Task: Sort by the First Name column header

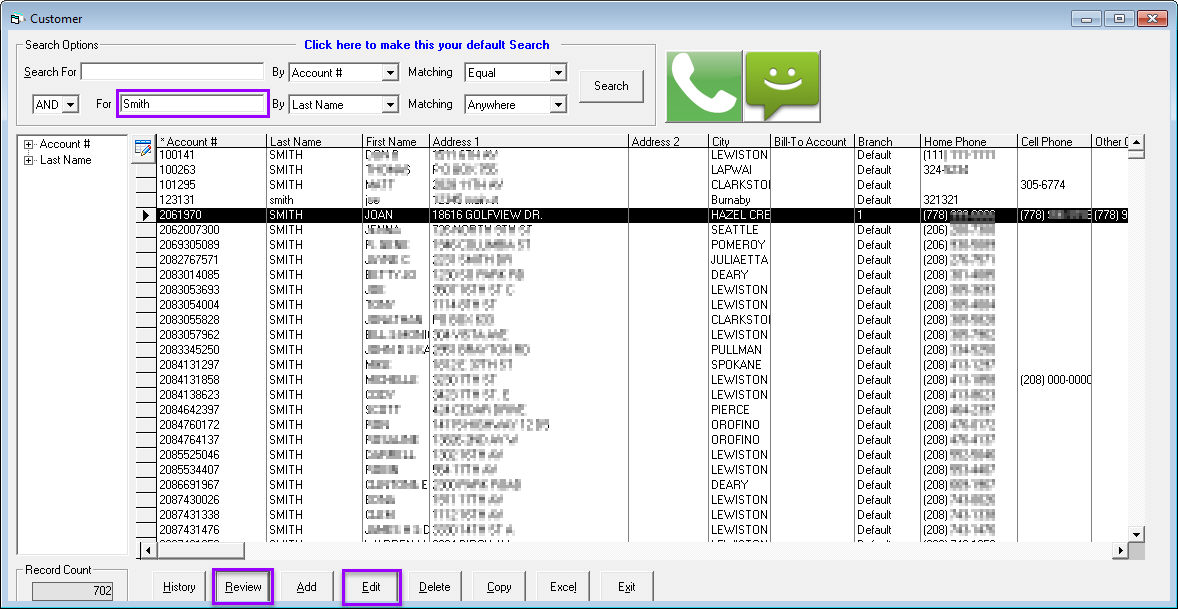Action: pyautogui.click(x=395, y=141)
